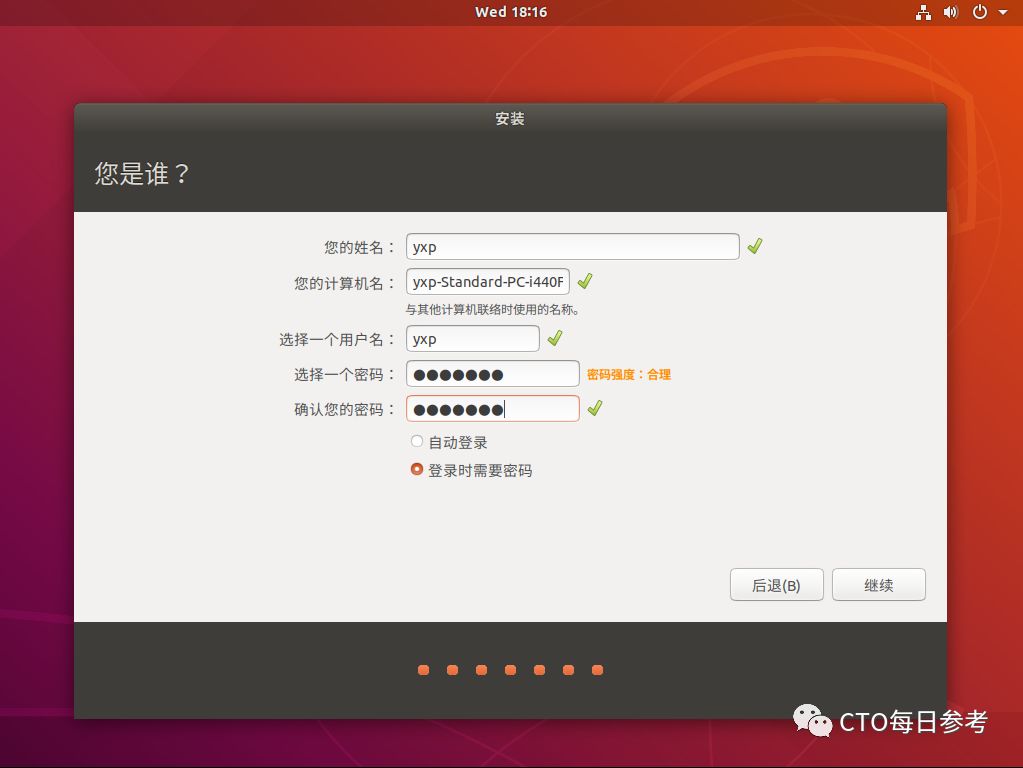Select the 登录时需要密码 radio option
The image size is (1023, 768).
click(x=416, y=468)
